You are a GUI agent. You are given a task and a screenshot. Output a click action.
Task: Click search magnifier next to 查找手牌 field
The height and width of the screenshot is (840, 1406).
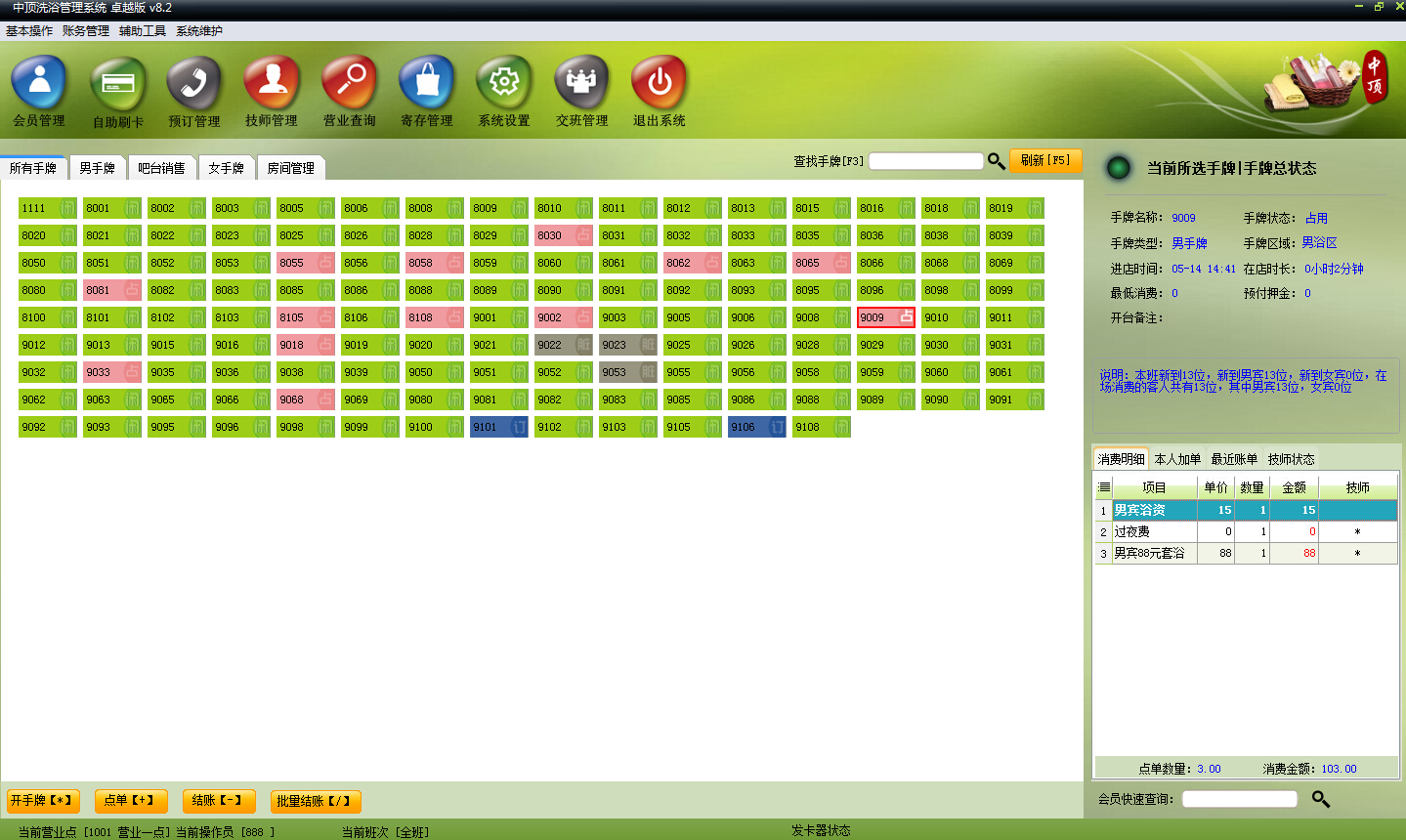click(x=996, y=161)
